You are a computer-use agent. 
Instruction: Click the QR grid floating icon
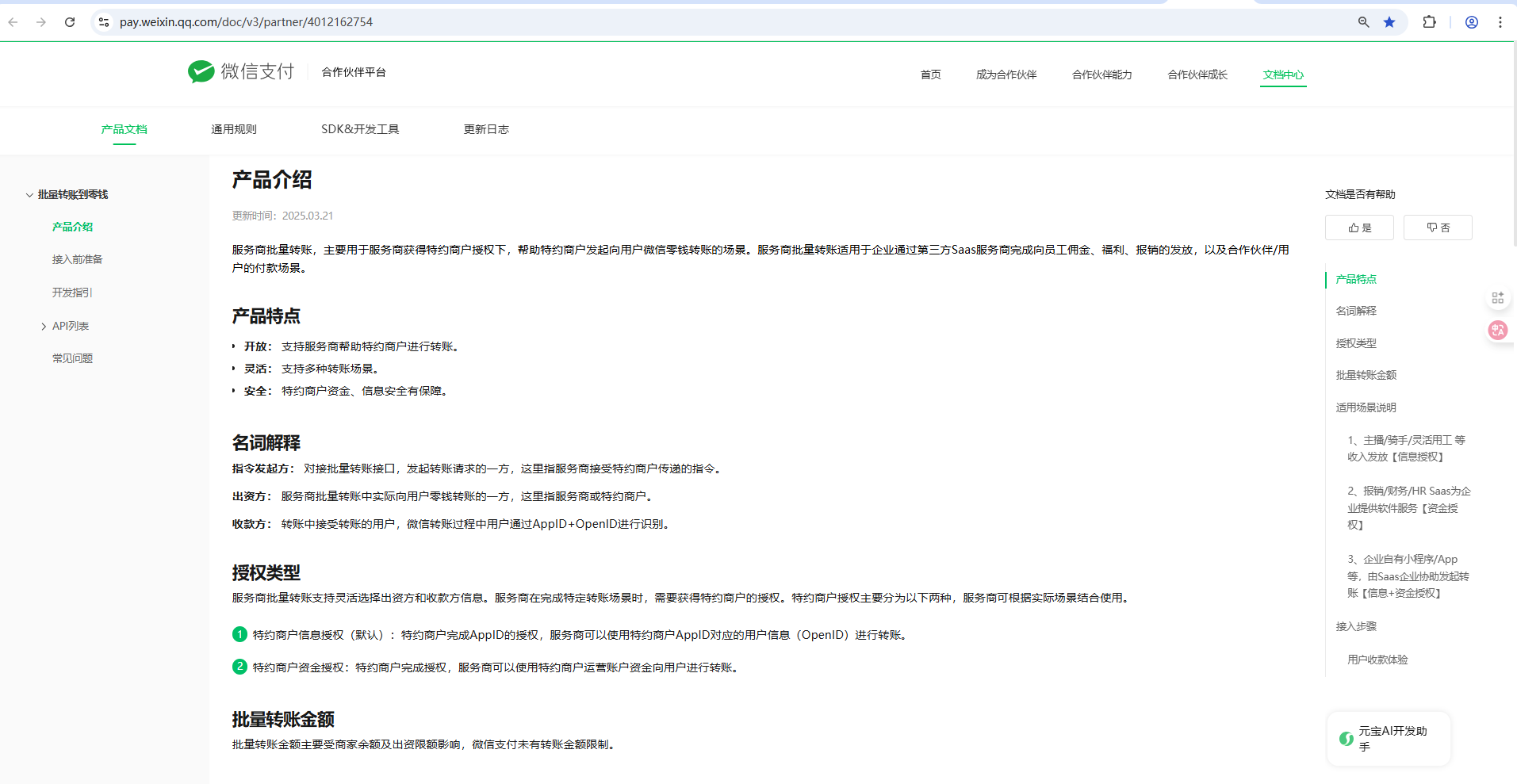(1497, 298)
